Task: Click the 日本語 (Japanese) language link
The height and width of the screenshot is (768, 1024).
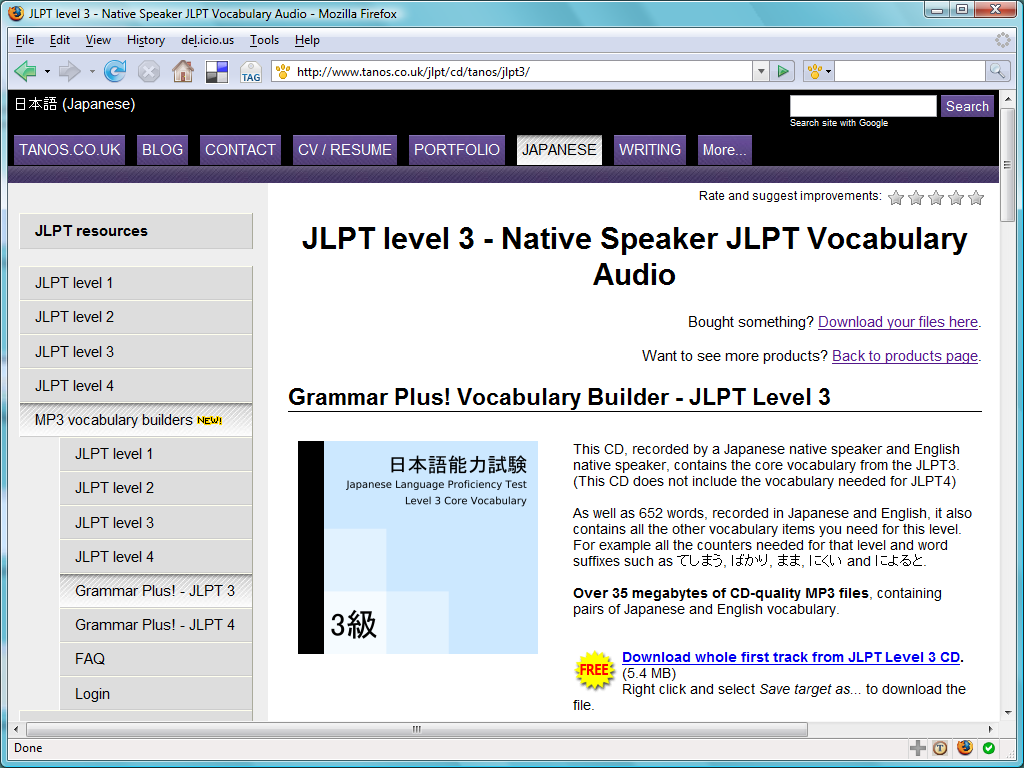Action: (74, 104)
